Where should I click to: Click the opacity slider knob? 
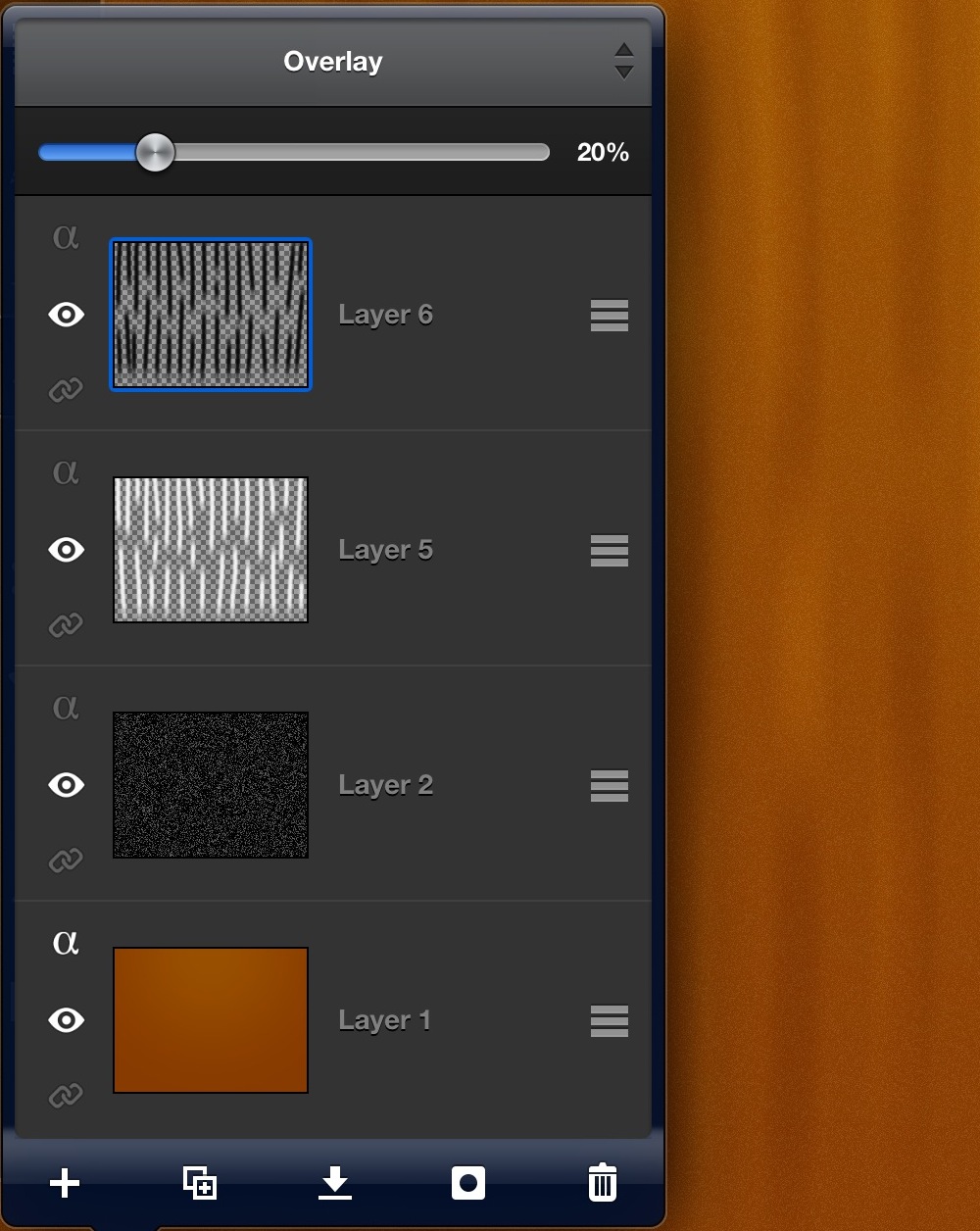pos(155,152)
